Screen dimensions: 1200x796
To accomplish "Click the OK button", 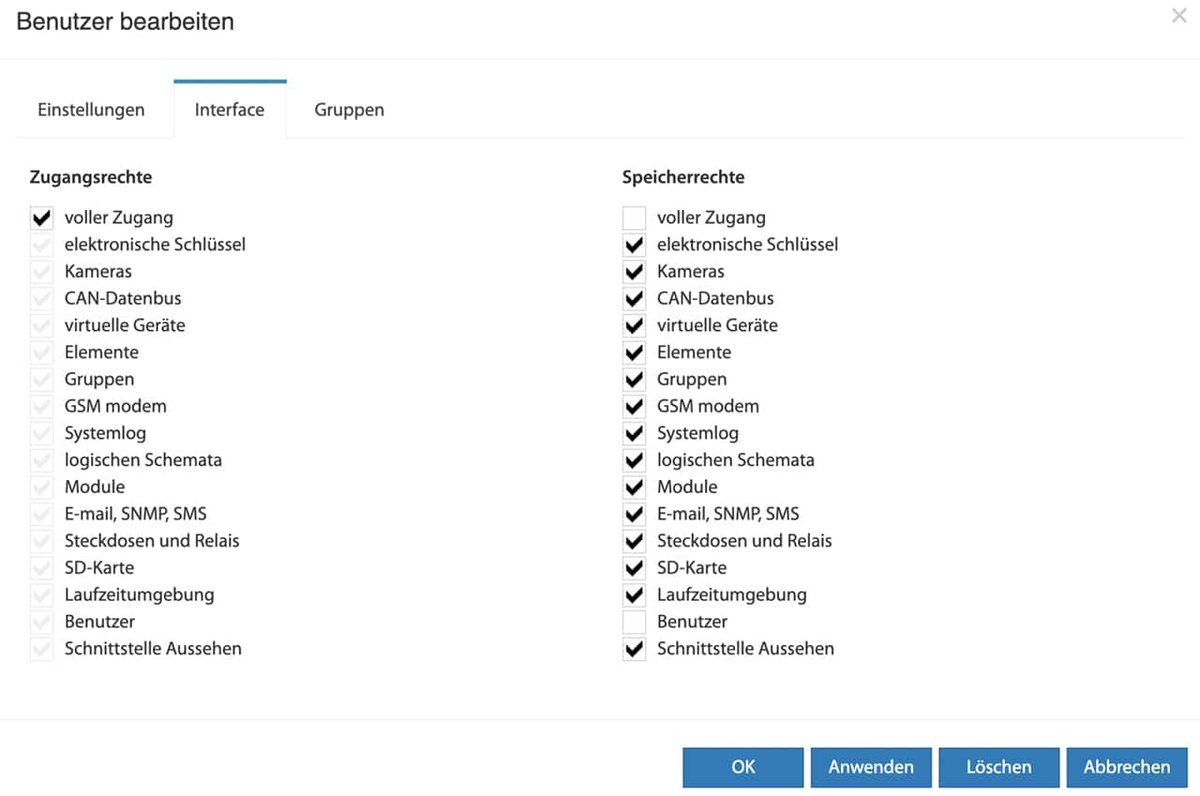I will click(x=743, y=768).
